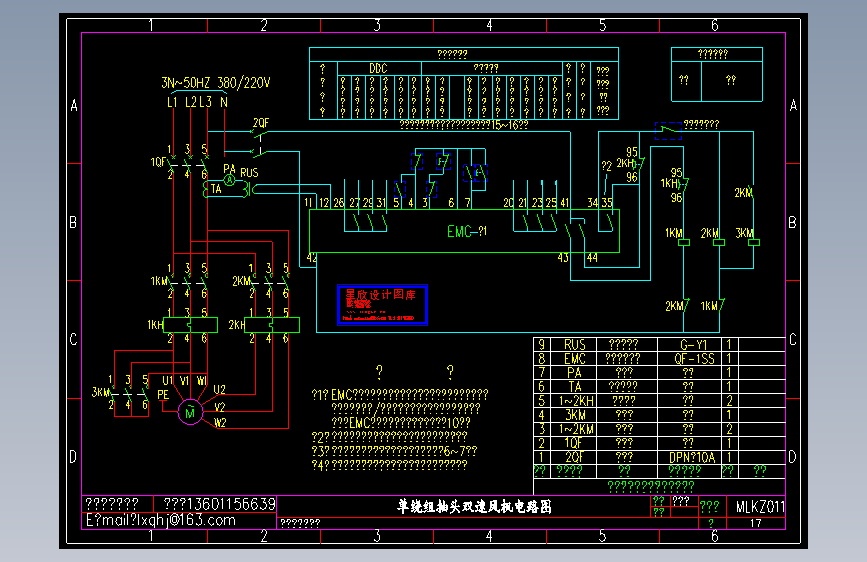Click the "L3" phase label
The height and width of the screenshot is (562, 867).
(205, 102)
